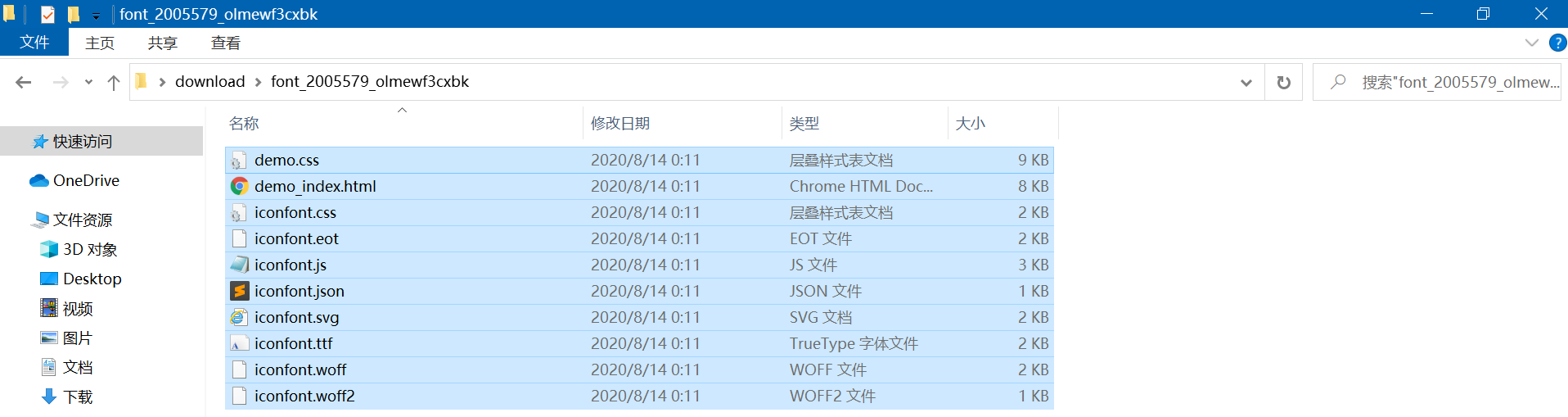Click the 文档 documents icon
This screenshot has width=1568, height=417.
click(49, 367)
